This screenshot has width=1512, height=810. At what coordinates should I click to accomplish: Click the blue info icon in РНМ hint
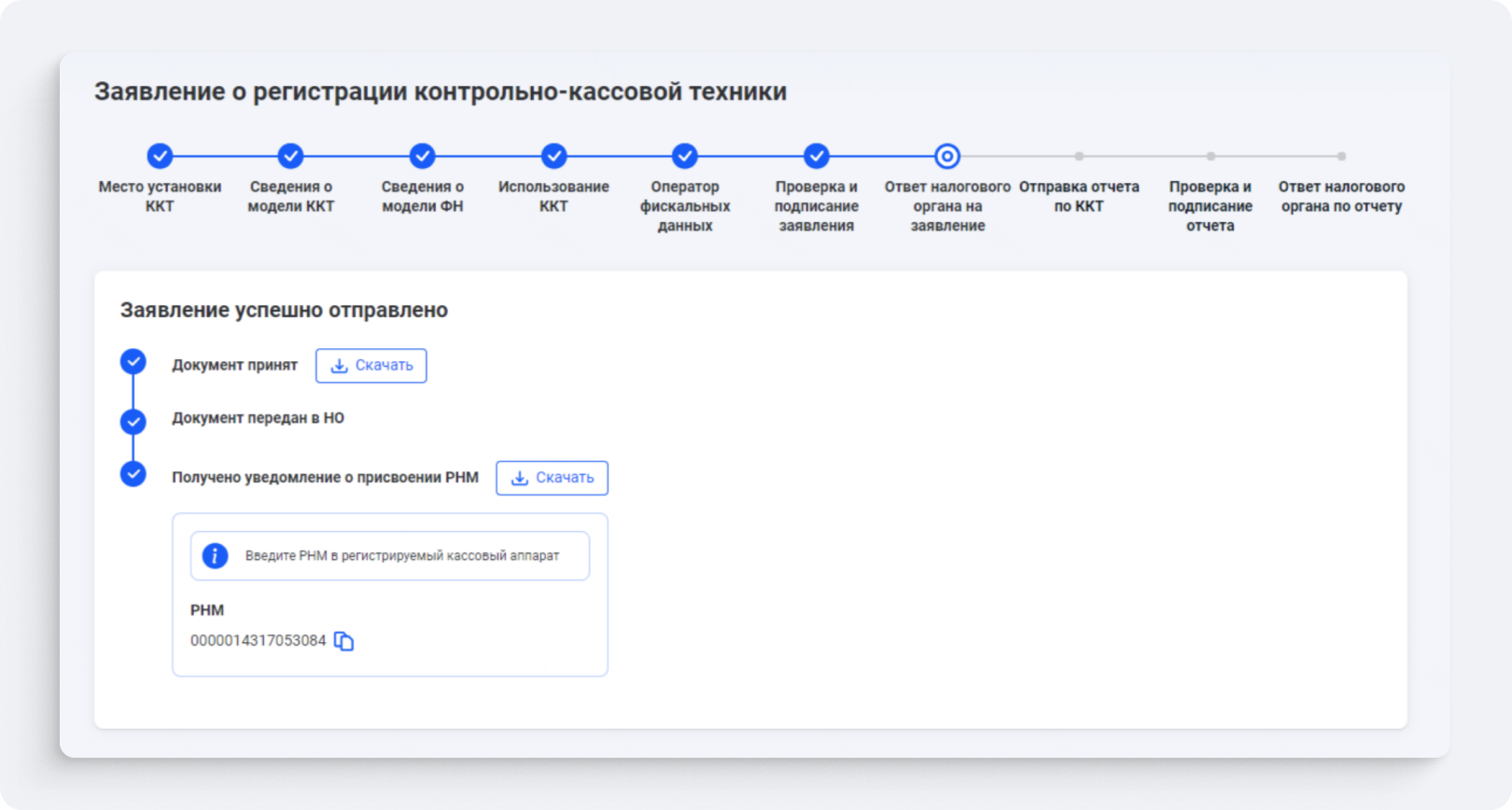click(x=215, y=556)
